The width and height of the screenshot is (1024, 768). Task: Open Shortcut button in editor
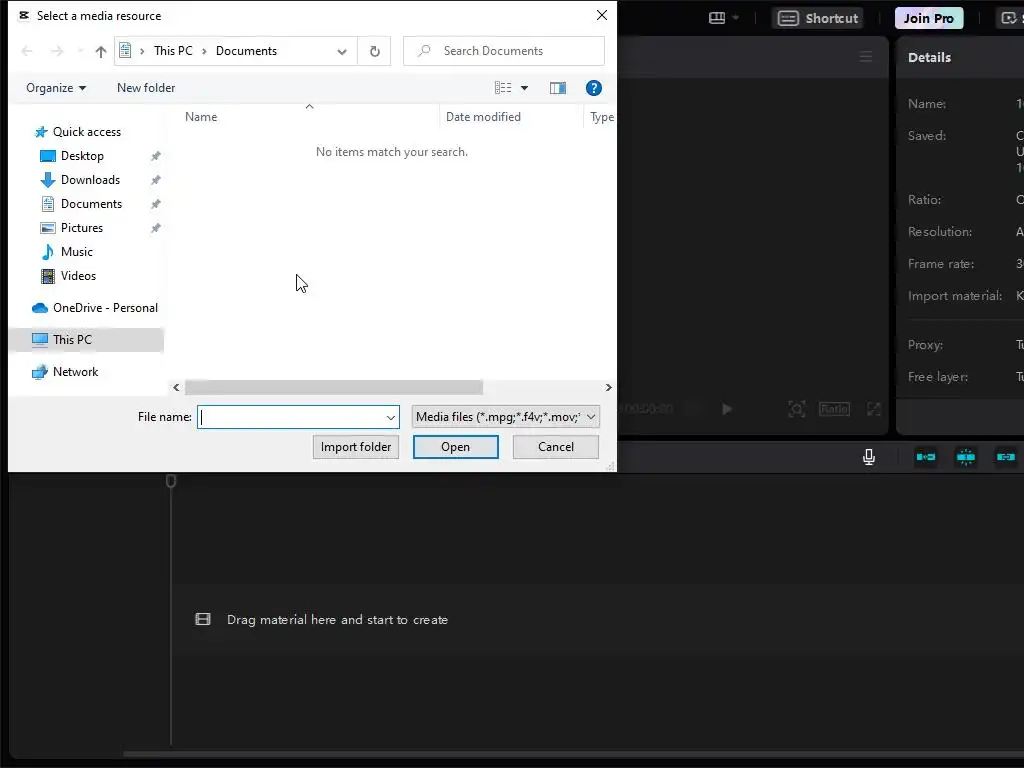818,18
